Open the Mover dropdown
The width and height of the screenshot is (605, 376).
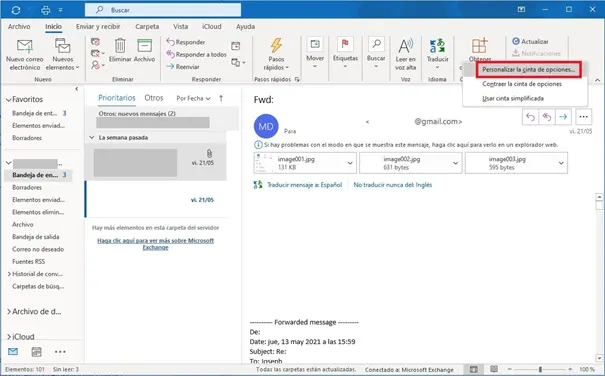315,54
